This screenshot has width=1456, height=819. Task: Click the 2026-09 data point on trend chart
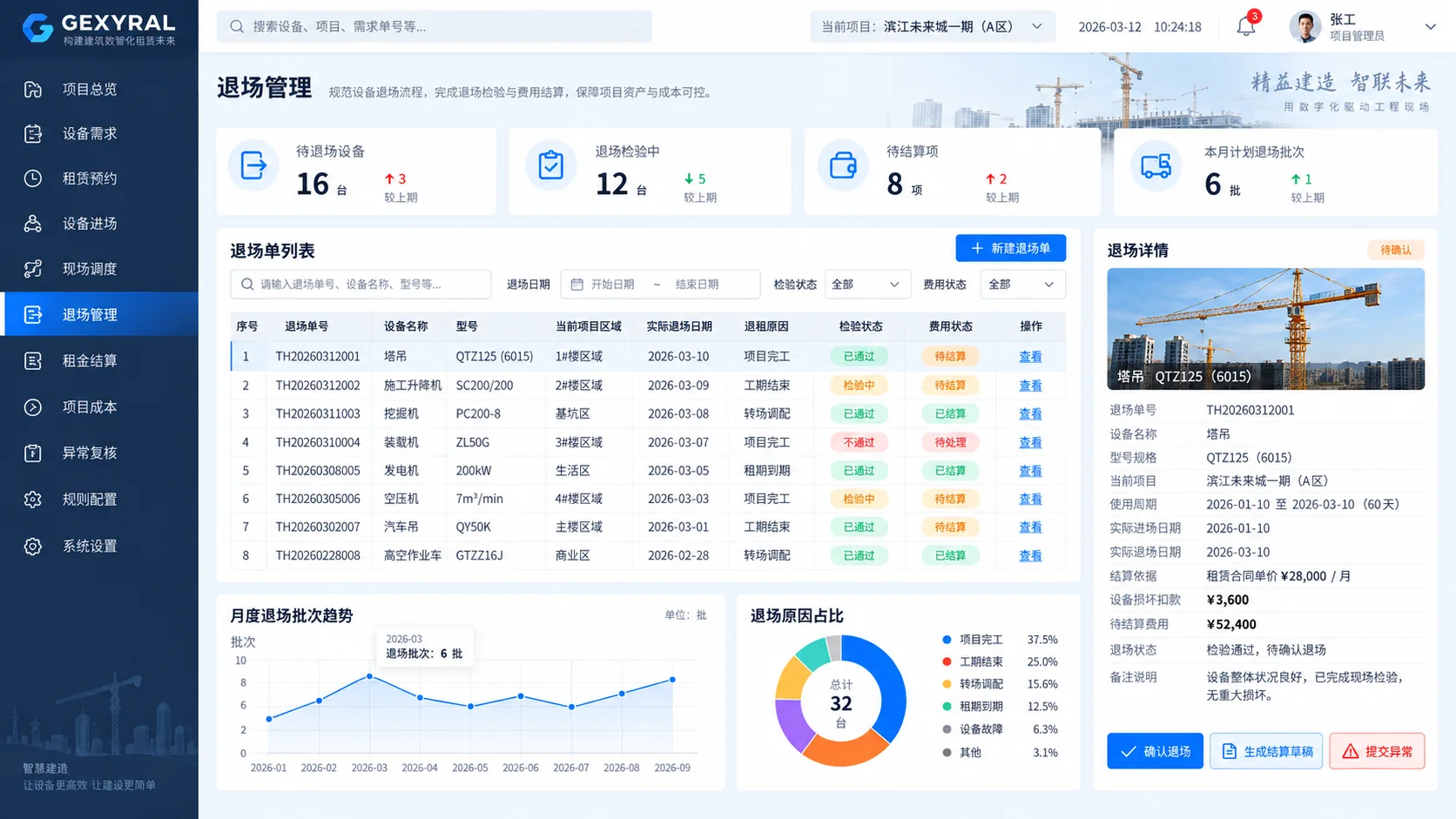pyautogui.click(x=672, y=680)
